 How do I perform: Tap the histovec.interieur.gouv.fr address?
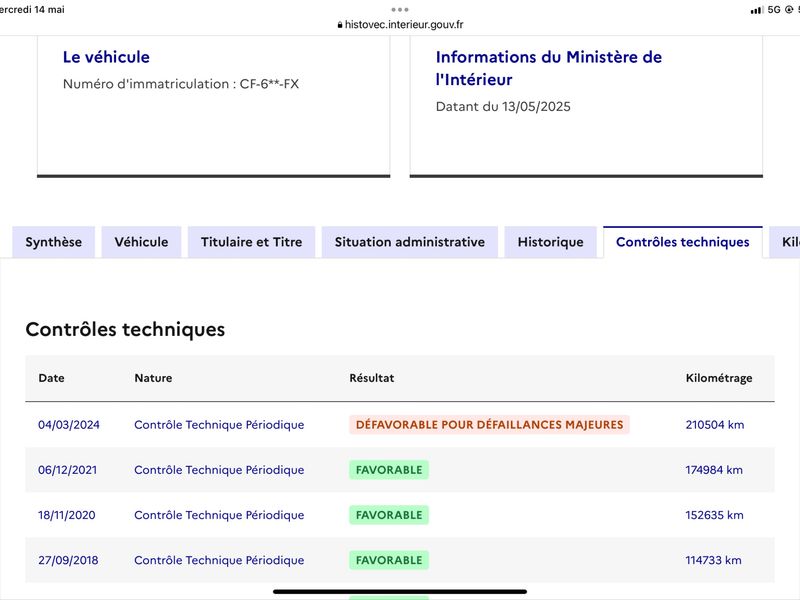click(x=404, y=24)
